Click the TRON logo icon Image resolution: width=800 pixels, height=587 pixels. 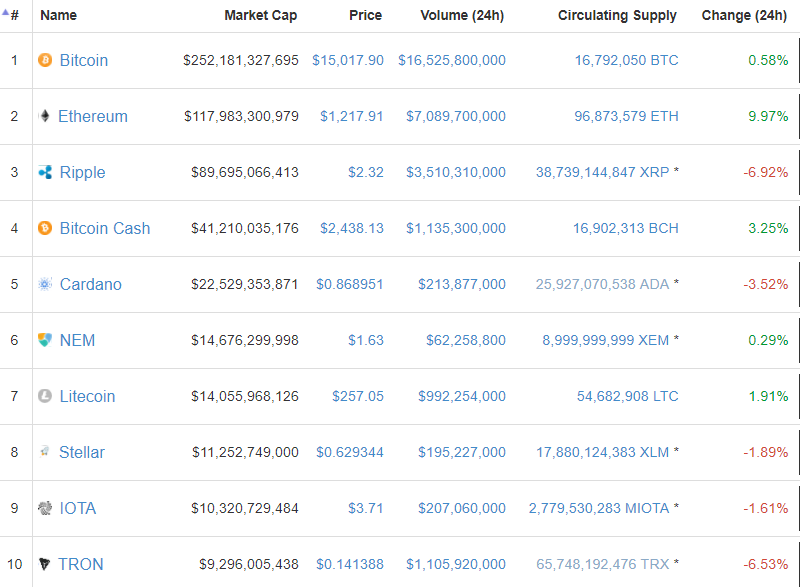[45, 564]
